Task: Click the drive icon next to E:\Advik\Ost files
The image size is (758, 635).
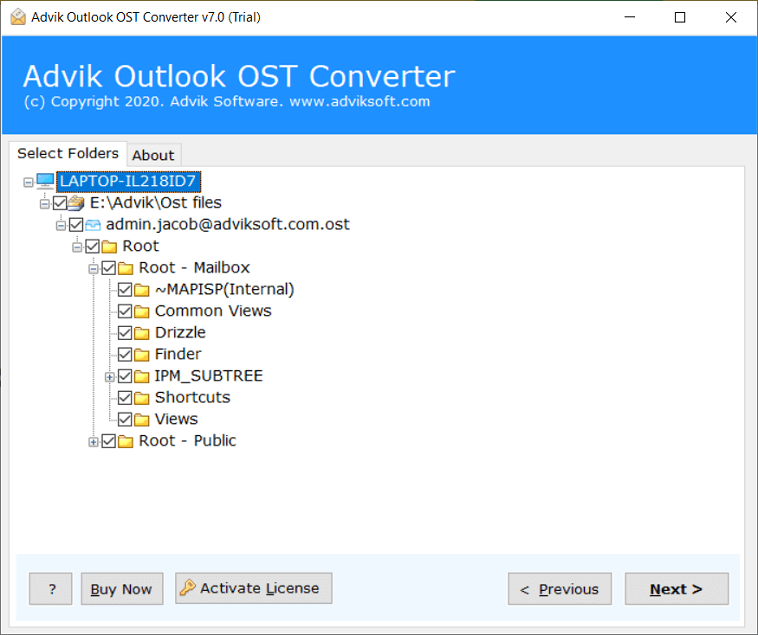Action: (x=77, y=203)
